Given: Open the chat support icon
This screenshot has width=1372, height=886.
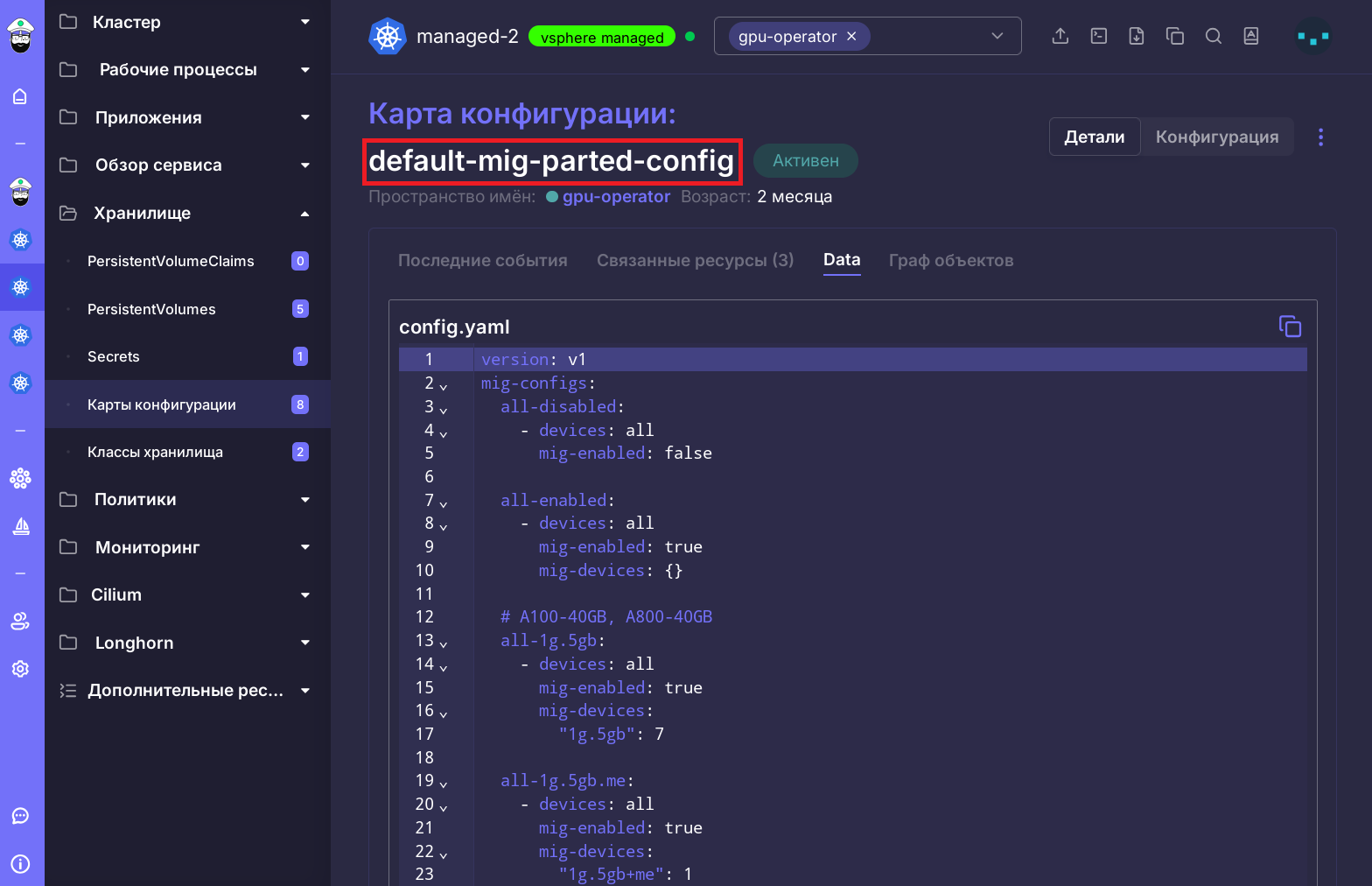Looking at the screenshot, I should (20, 816).
